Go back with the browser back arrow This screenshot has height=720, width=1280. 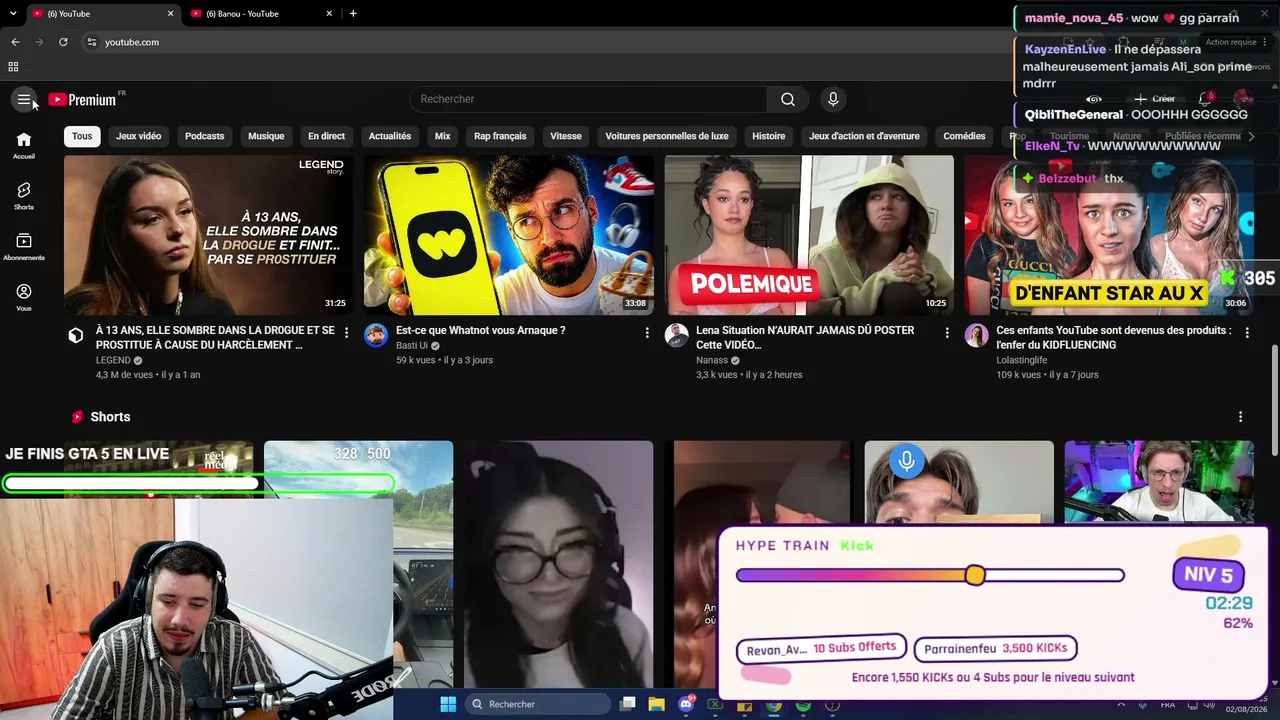coord(15,42)
